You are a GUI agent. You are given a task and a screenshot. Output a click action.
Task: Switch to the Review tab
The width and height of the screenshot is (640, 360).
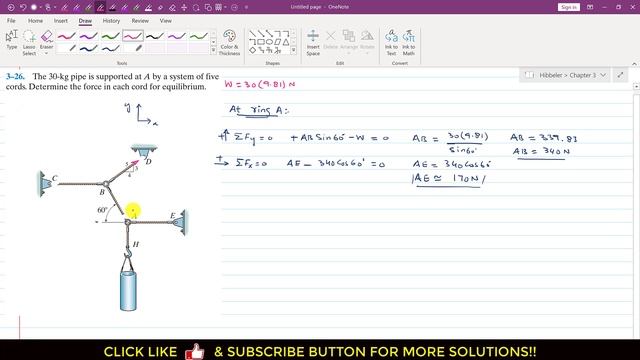tap(140, 21)
